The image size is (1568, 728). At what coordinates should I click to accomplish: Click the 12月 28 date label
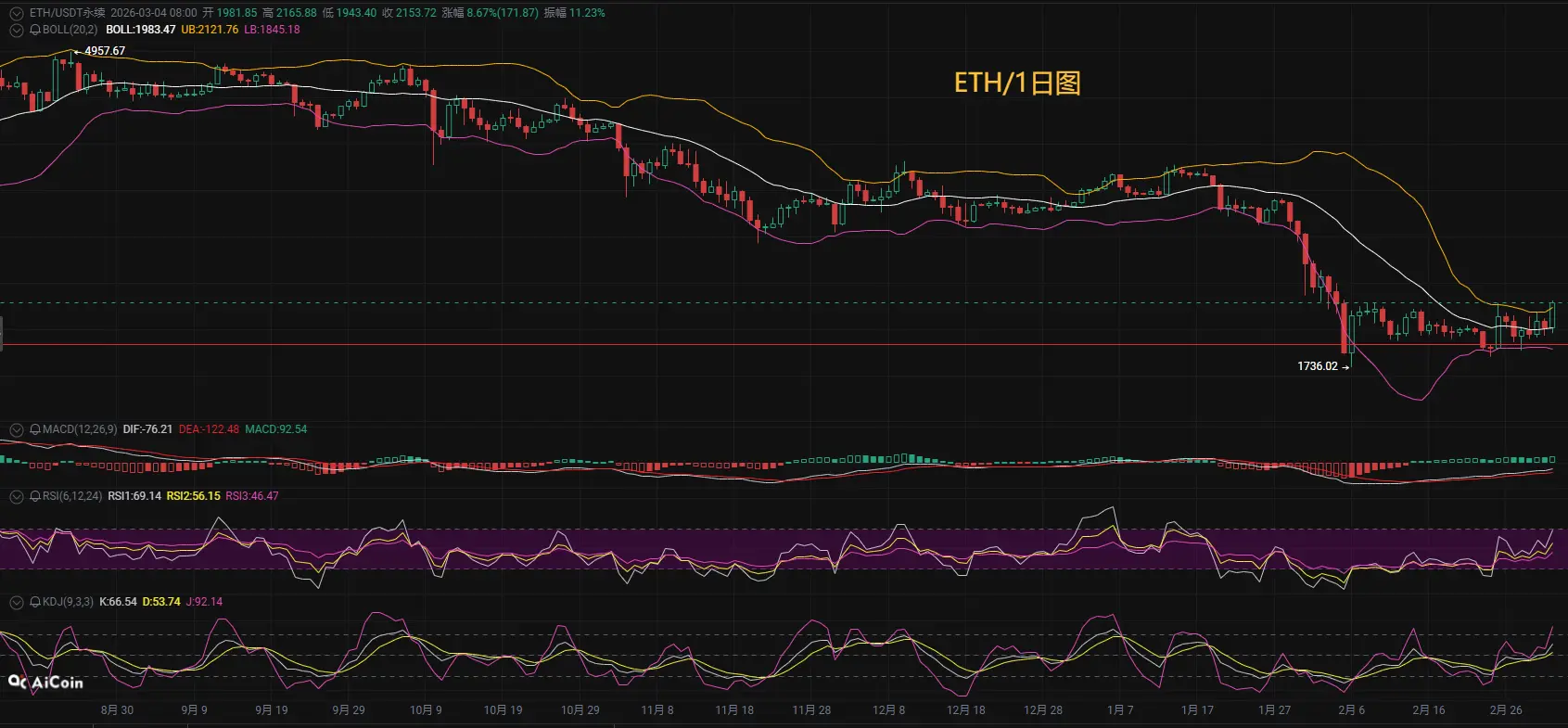pyautogui.click(x=1042, y=710)
